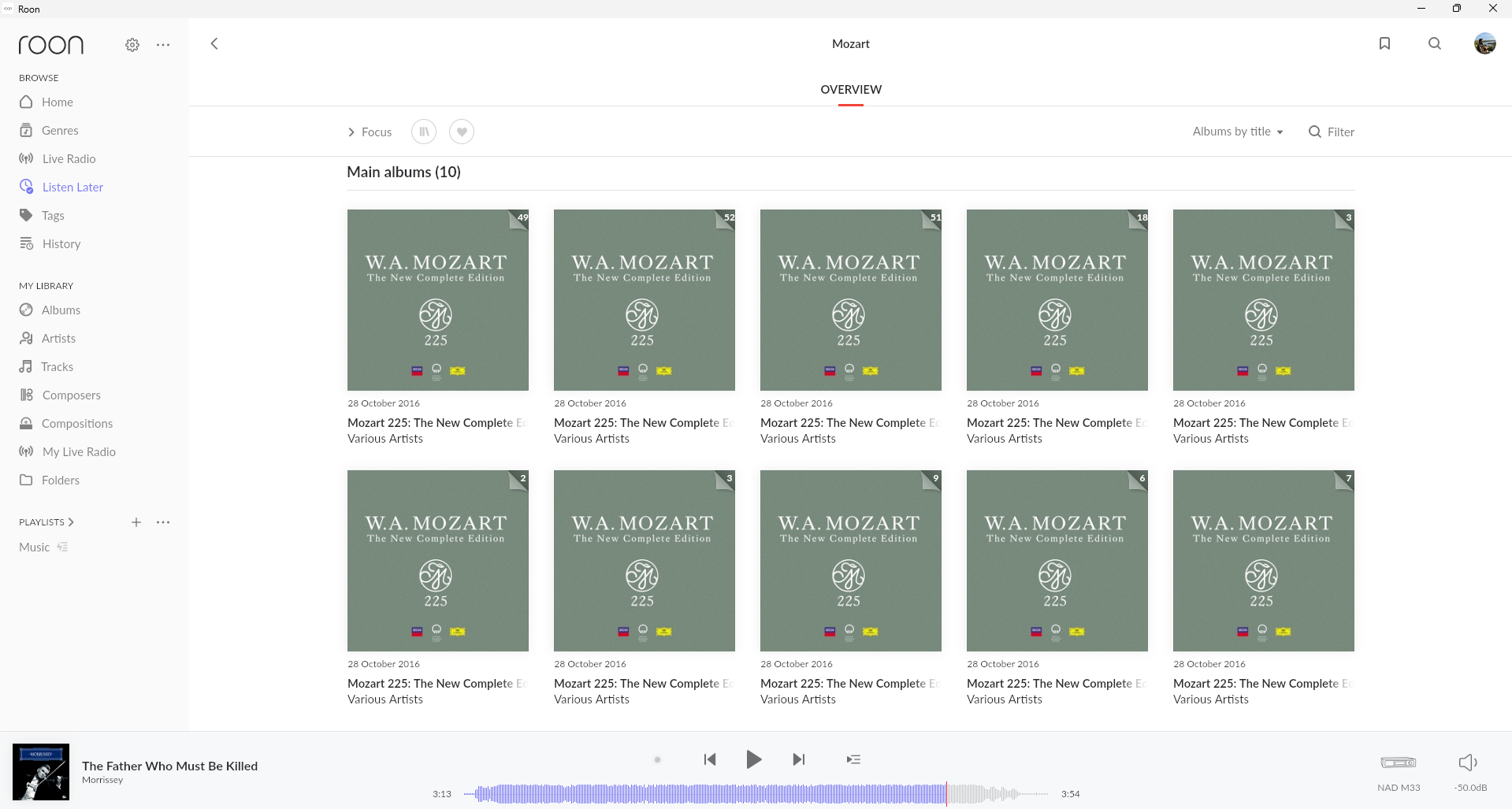Viewport: 1512px width, 809px height.
Task: Select the NAD M33 audio zone icon
Action: (1399, 763)
